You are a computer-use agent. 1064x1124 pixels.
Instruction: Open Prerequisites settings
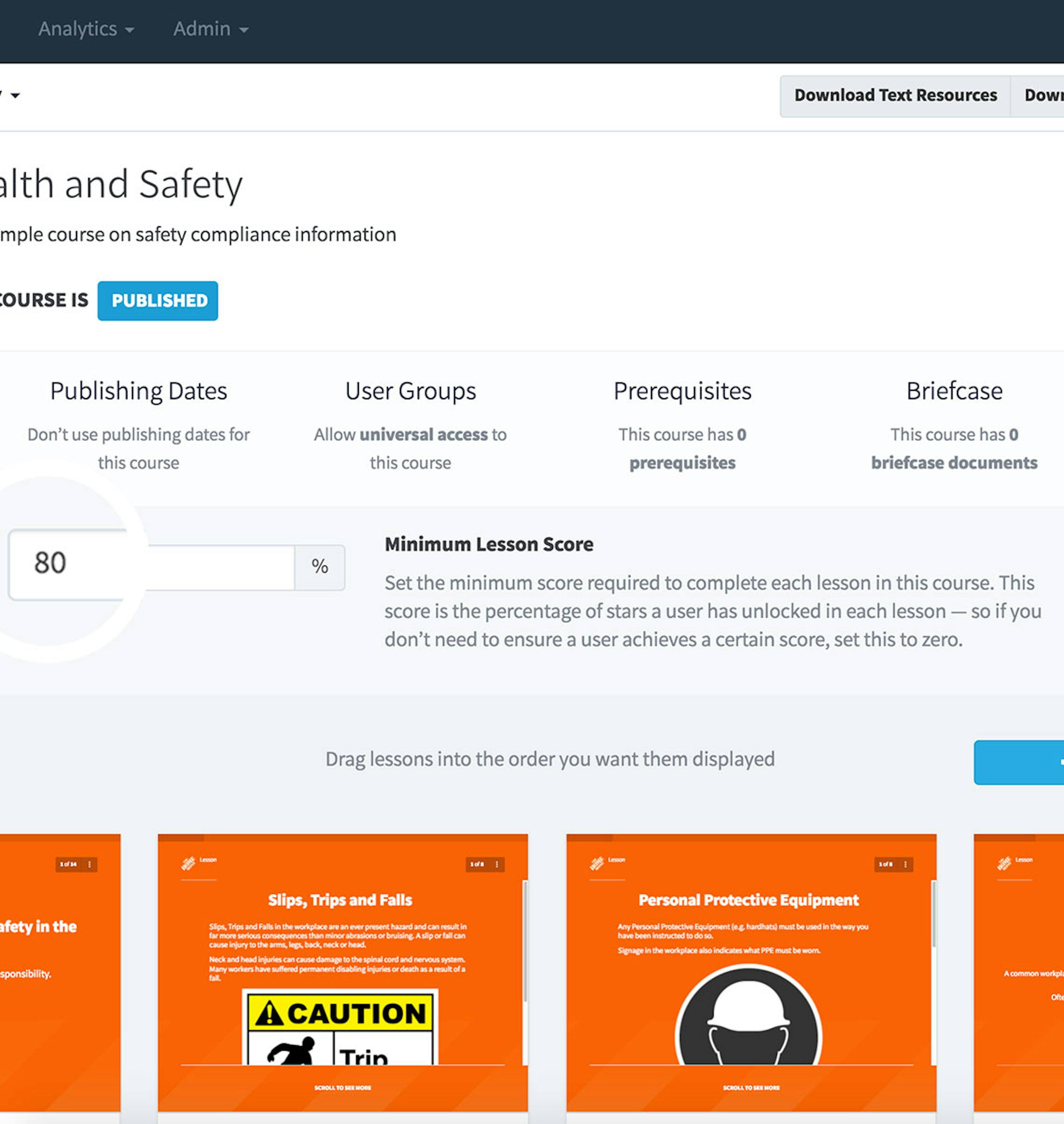pyautogui.click(x=682, y=425)
